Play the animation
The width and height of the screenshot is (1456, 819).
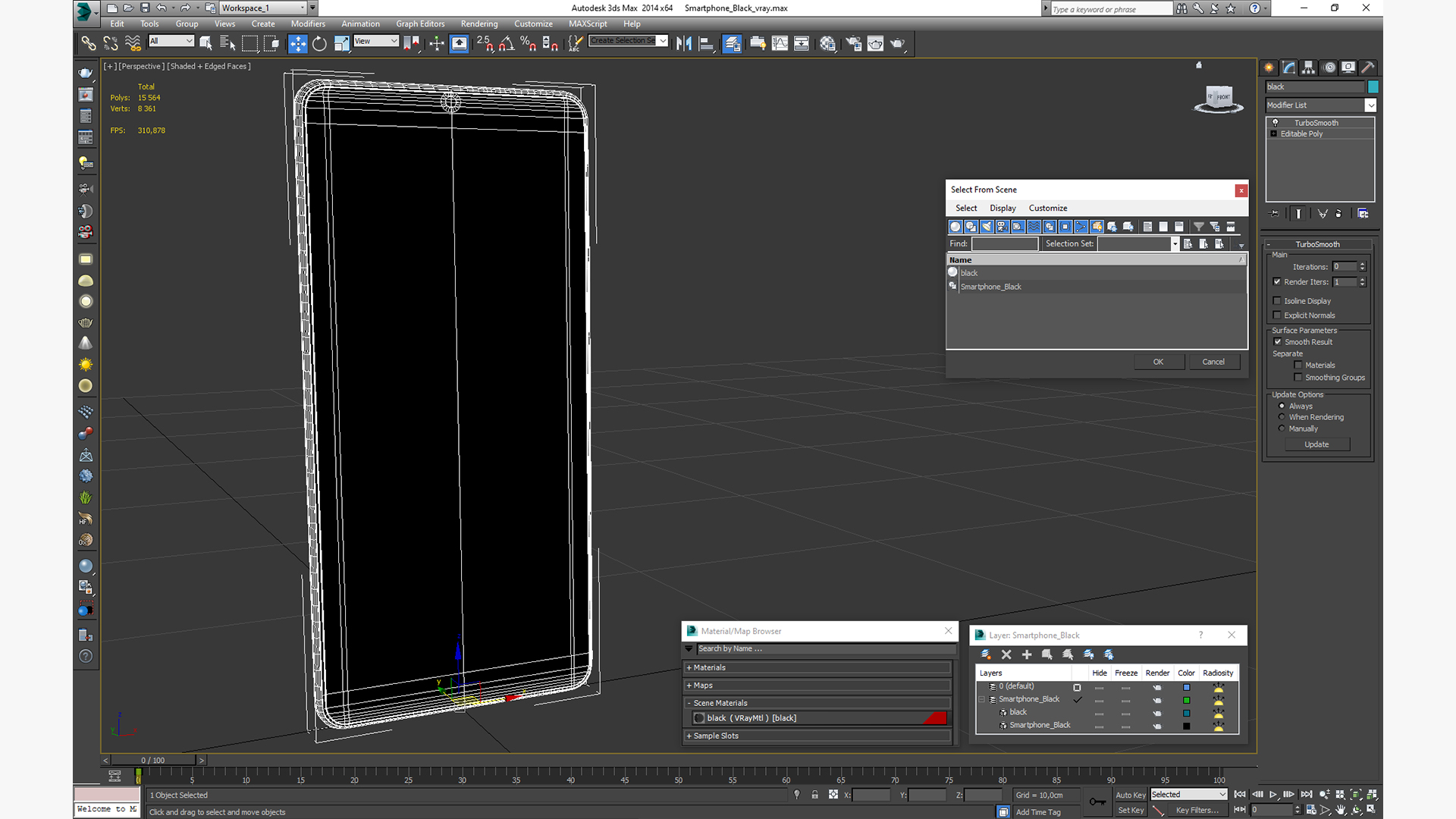(1273, 795)
